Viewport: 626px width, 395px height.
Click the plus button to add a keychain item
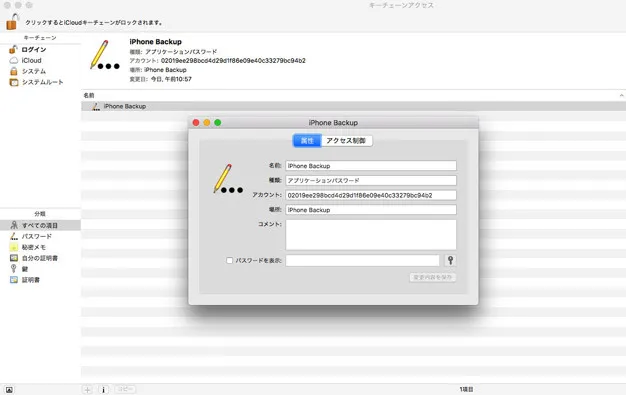click(87, 389)
